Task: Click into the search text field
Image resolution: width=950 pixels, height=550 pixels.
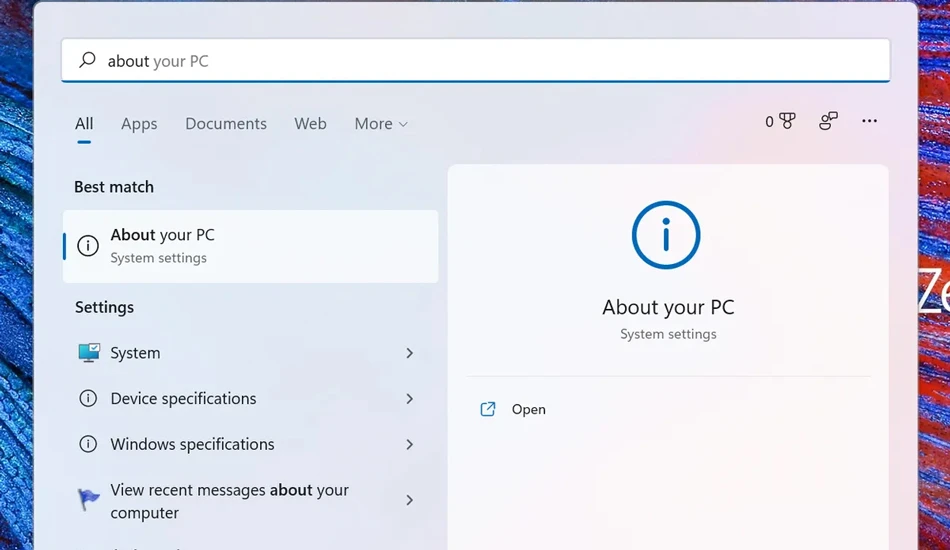Action: tap(476, 60)
